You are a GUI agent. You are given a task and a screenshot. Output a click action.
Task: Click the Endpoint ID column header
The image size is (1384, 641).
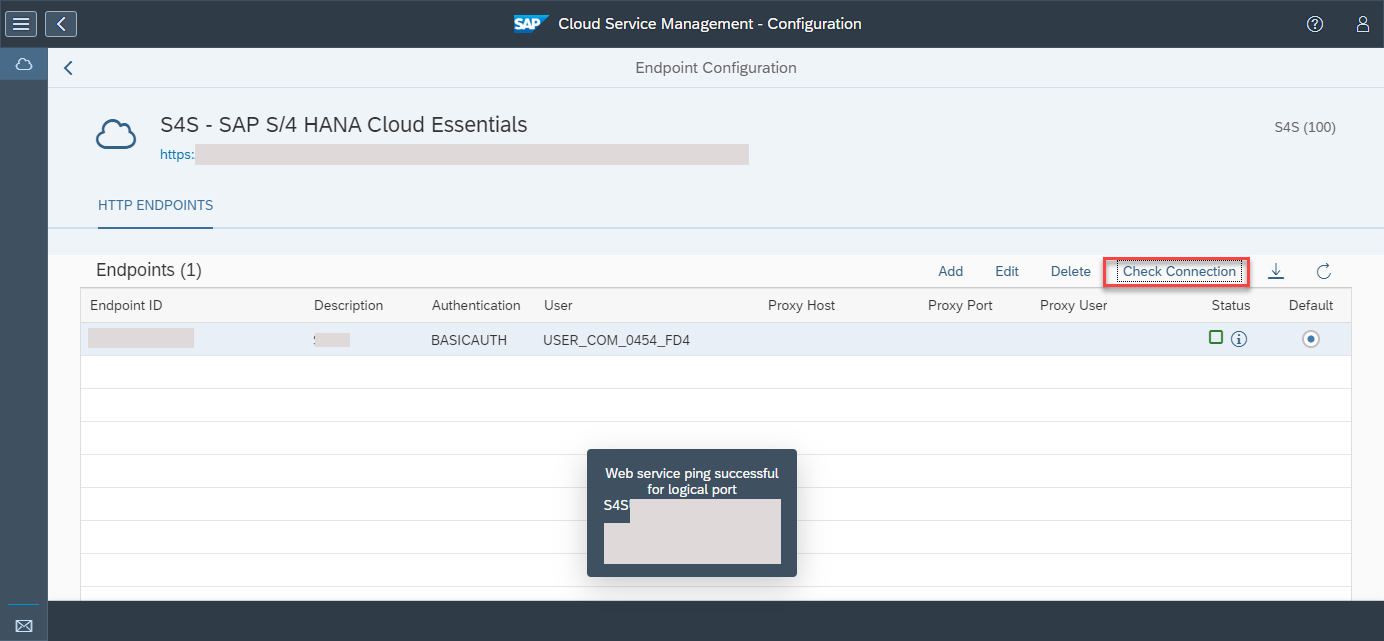126,305
